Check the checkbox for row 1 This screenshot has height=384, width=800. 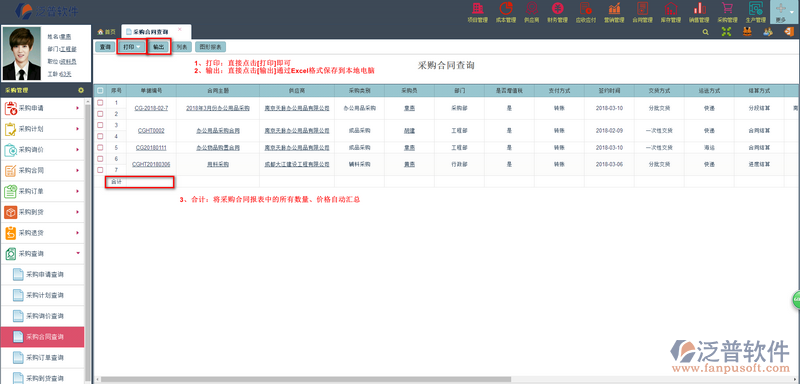(100, 103)
